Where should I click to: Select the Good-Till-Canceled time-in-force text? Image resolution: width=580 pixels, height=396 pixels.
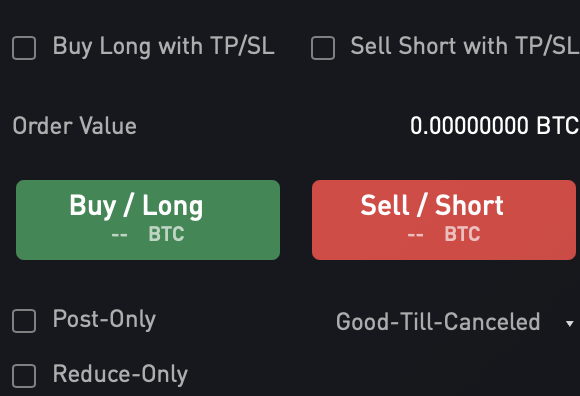[x=438, y=322]
